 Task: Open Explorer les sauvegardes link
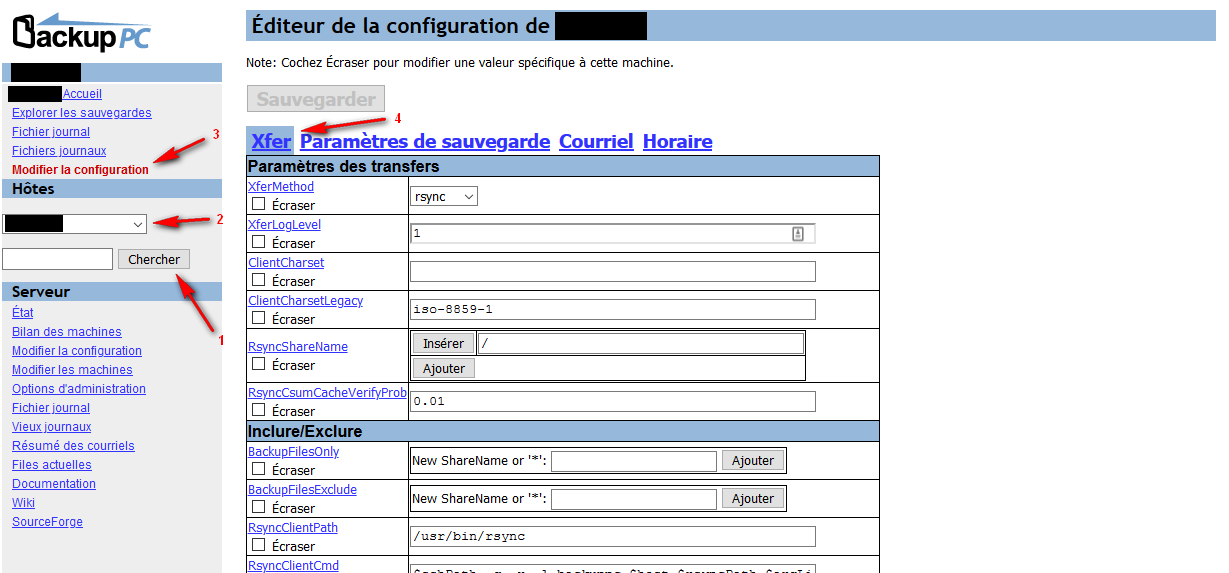click(x=82, y=113)
